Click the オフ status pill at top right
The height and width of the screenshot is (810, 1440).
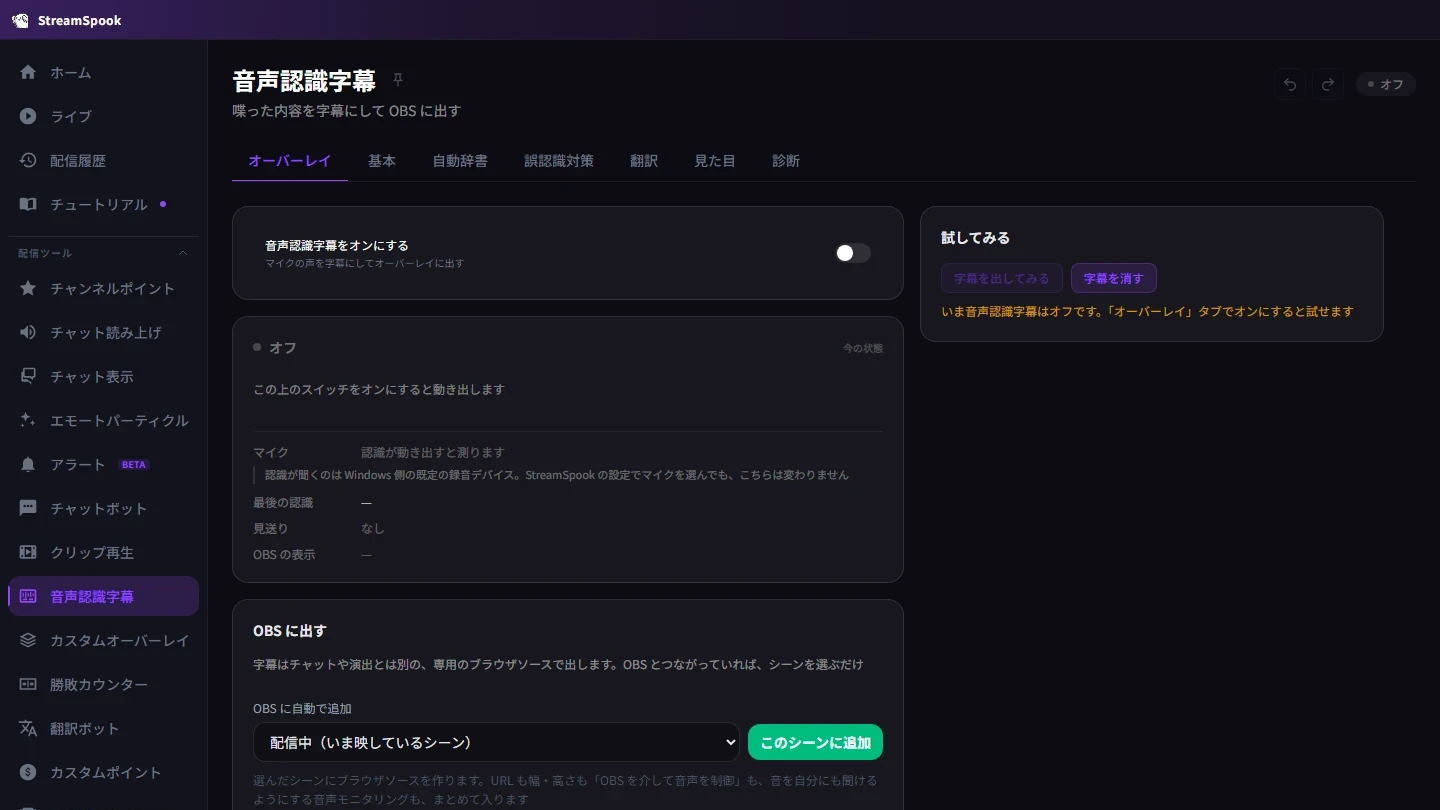[x=1386, y=84]
